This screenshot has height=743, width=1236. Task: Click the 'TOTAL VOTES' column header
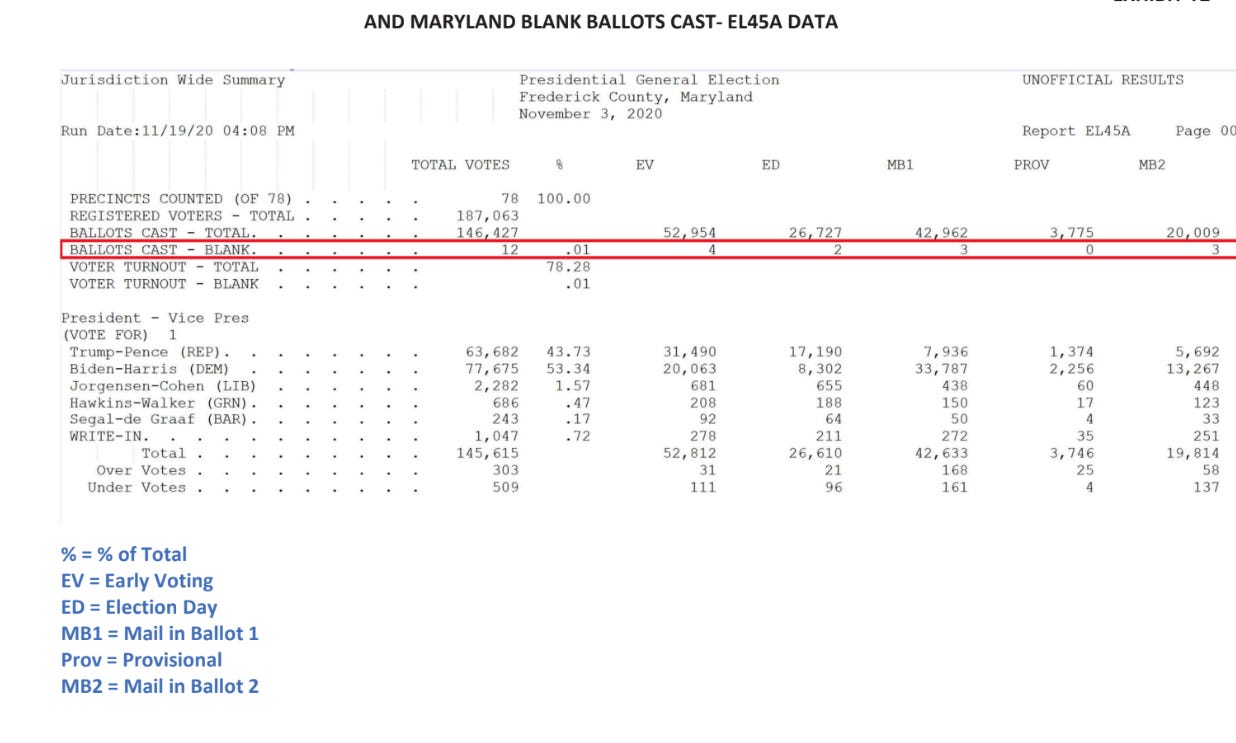coord(460,165)
